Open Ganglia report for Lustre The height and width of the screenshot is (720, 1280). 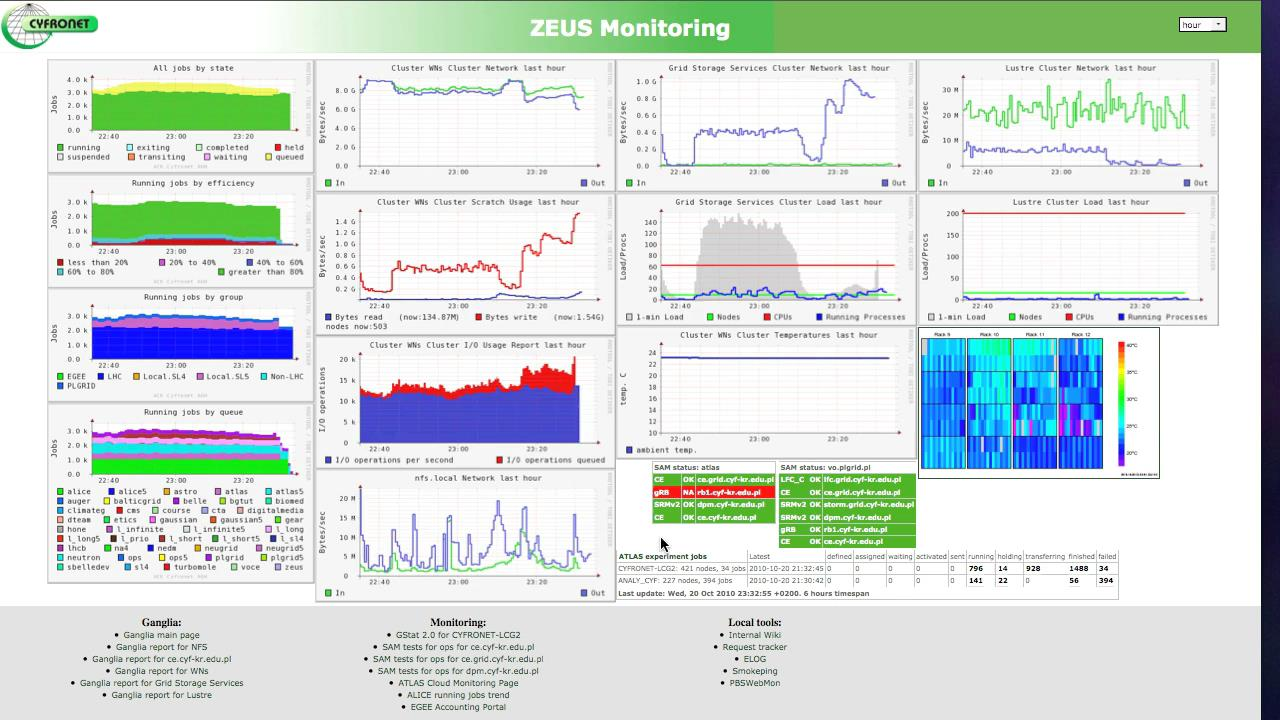click(x=161, y=695)
